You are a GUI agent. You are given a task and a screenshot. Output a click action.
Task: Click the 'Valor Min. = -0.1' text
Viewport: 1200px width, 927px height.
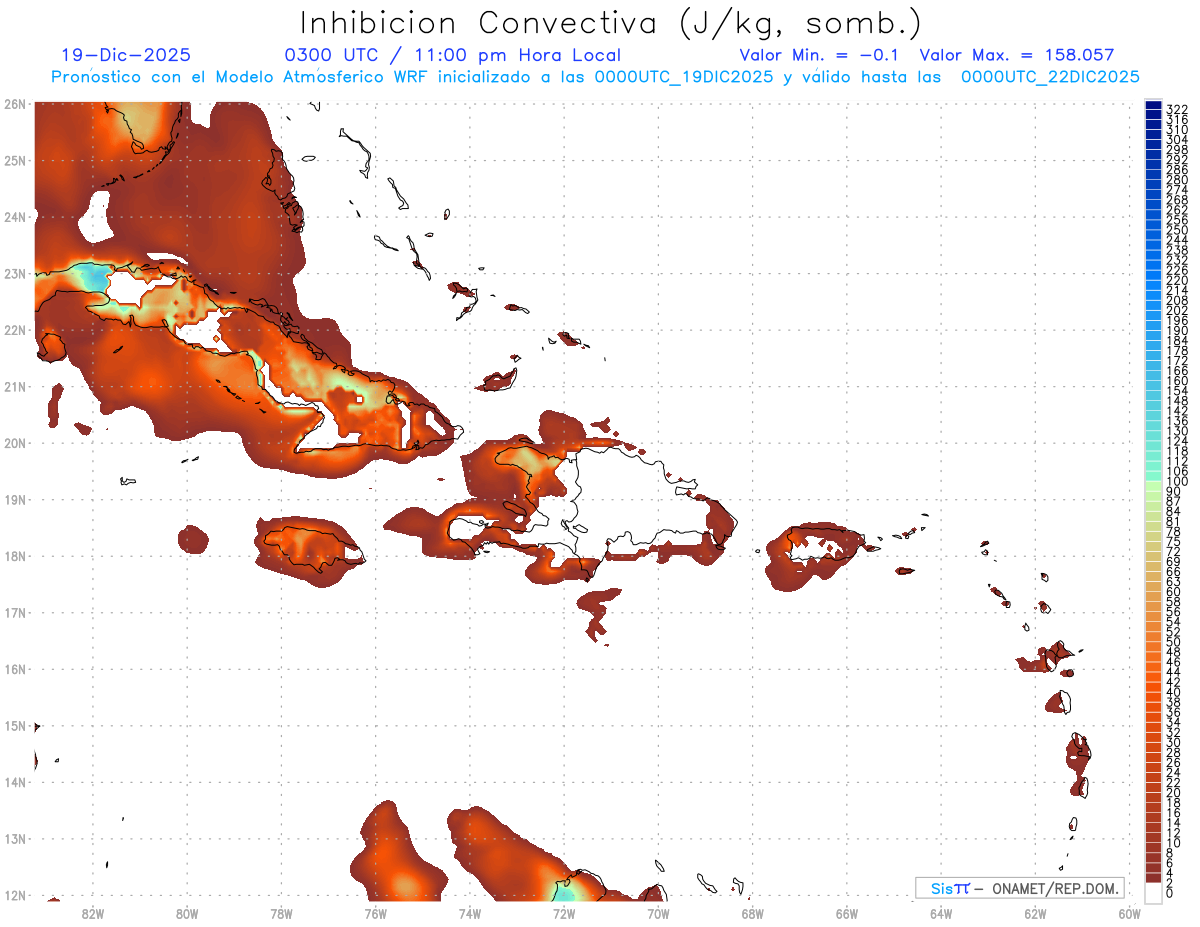[x=821, y=56]
